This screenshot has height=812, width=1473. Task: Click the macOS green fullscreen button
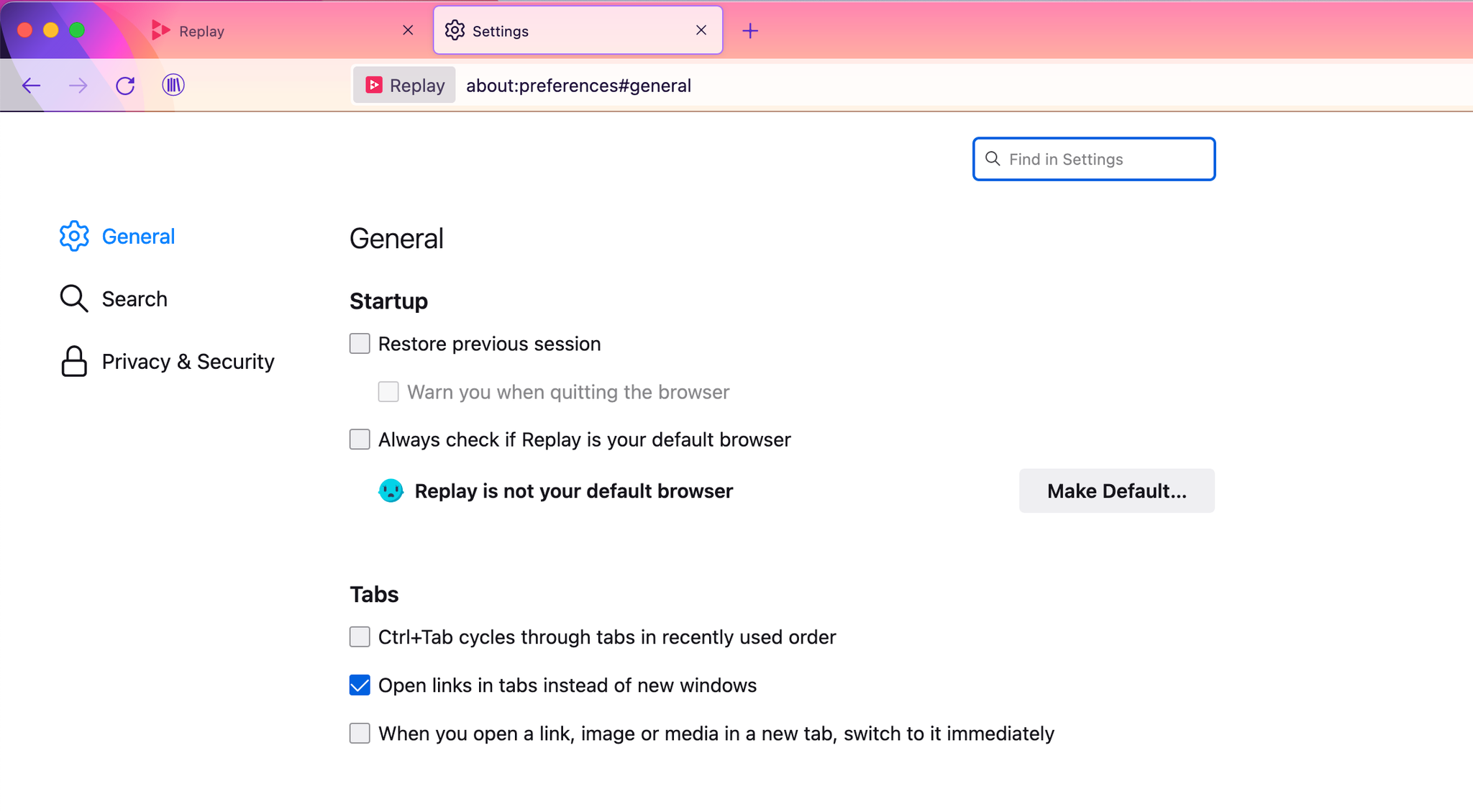(77, 30)
